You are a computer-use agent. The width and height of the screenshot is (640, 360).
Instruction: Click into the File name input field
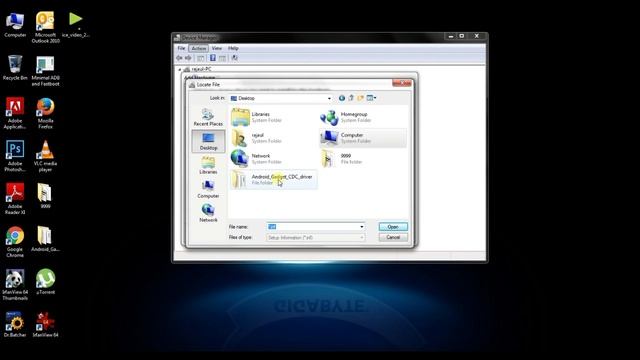click(313, 227)
